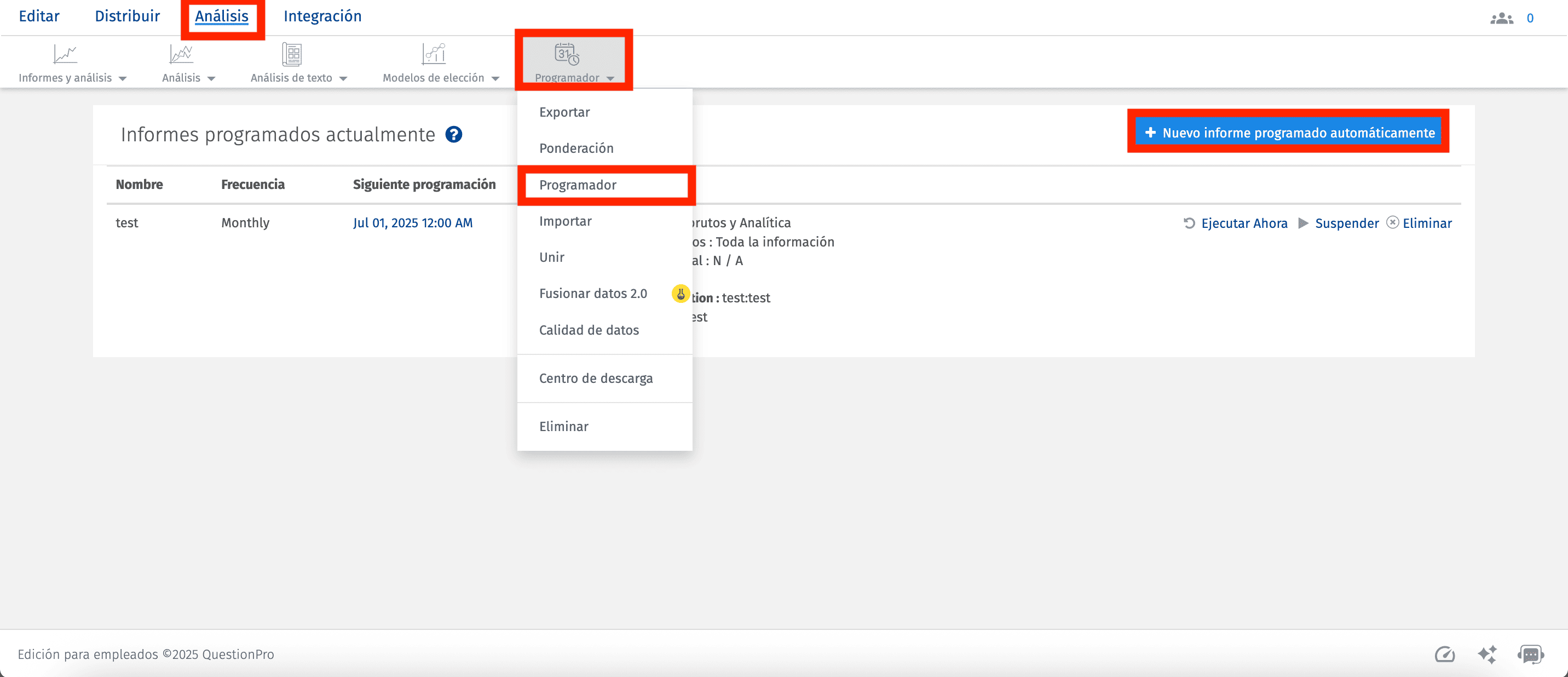Click the help question mark beside Informes programados
Viewport: 1568px width, 677px height.
[454, 135]
